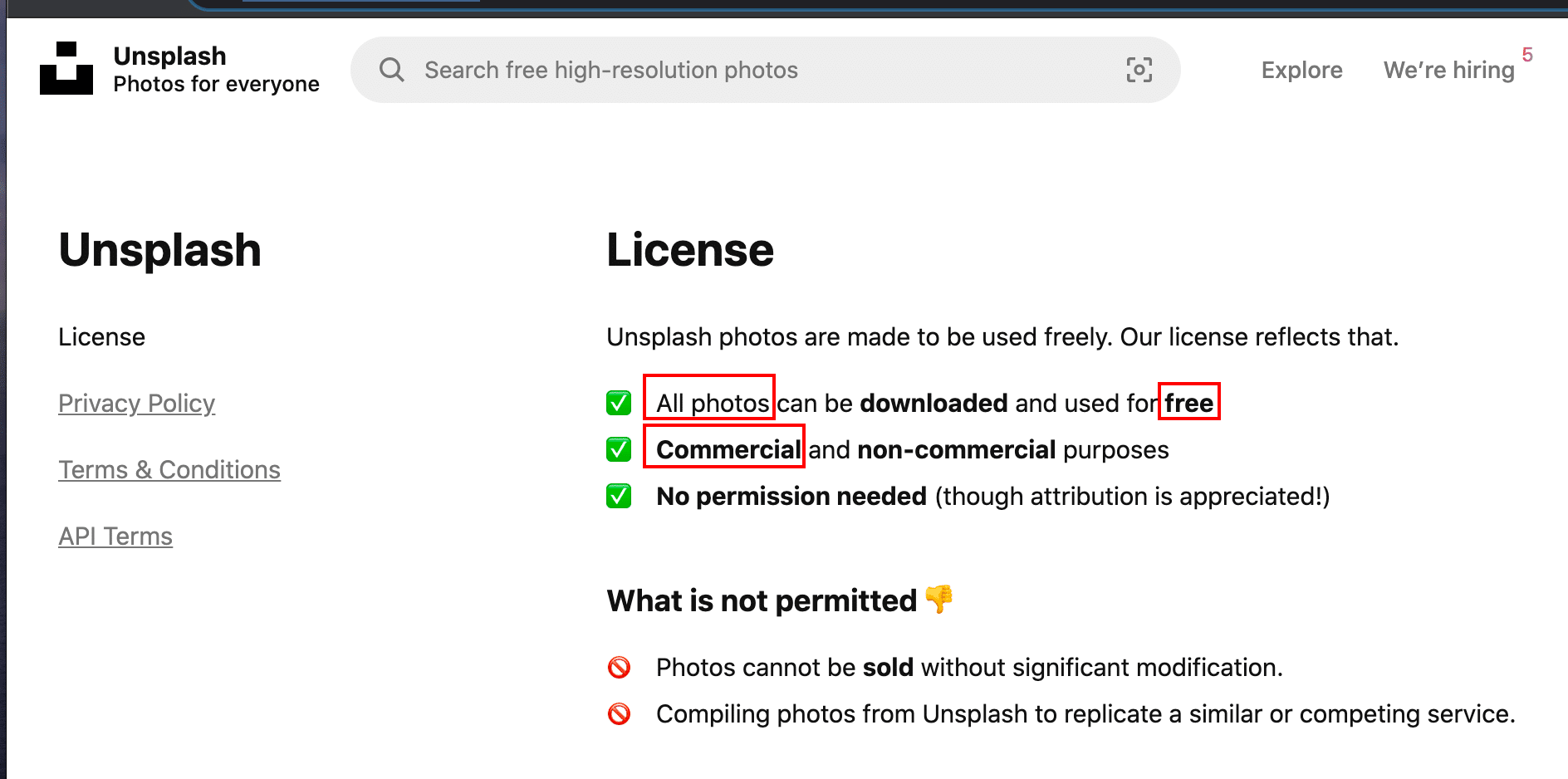Click the magnifying glass search icon

pos(391,70)
